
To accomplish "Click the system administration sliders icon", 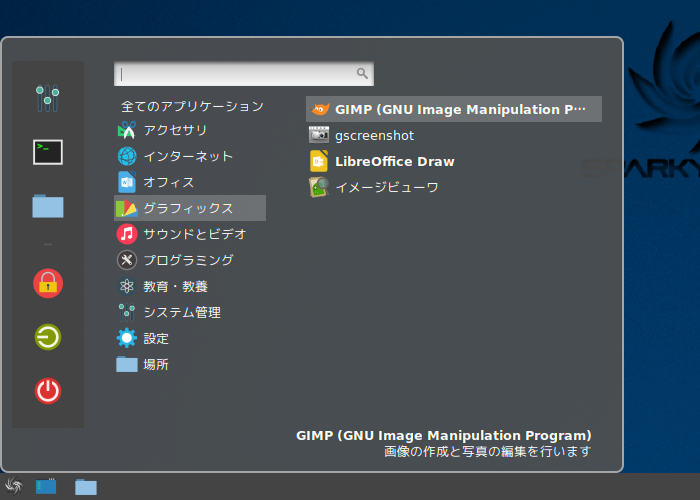I will click(x=127, y=312).
